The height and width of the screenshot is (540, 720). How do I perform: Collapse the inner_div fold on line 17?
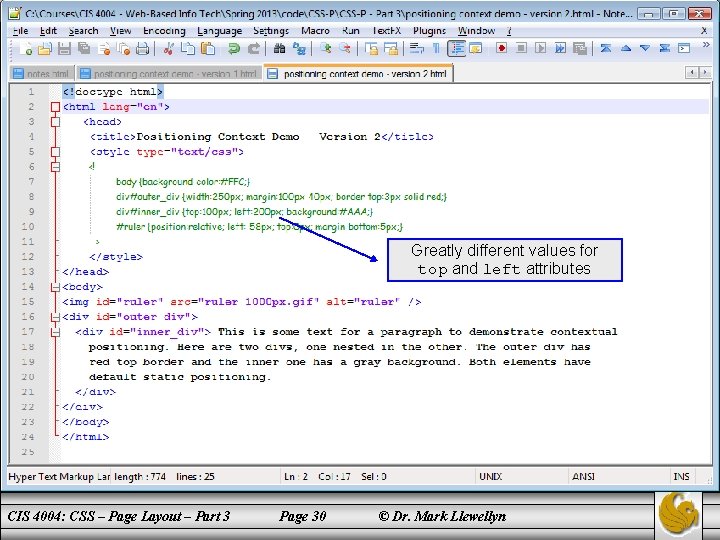(56, 332)
